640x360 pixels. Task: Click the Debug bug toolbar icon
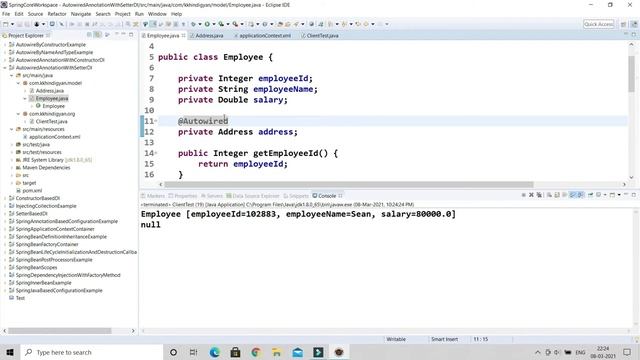coord(193,24)
